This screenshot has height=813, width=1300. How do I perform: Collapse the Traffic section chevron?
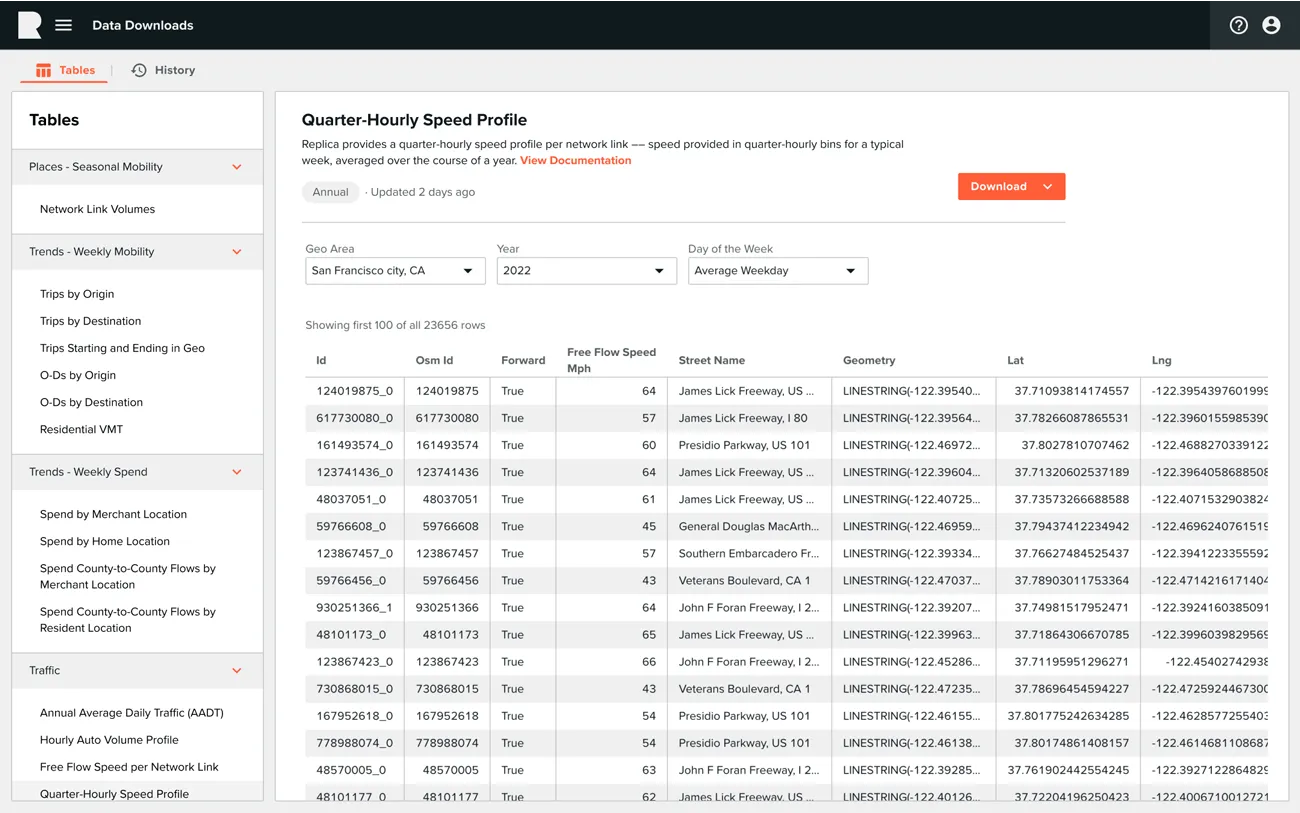237,671
